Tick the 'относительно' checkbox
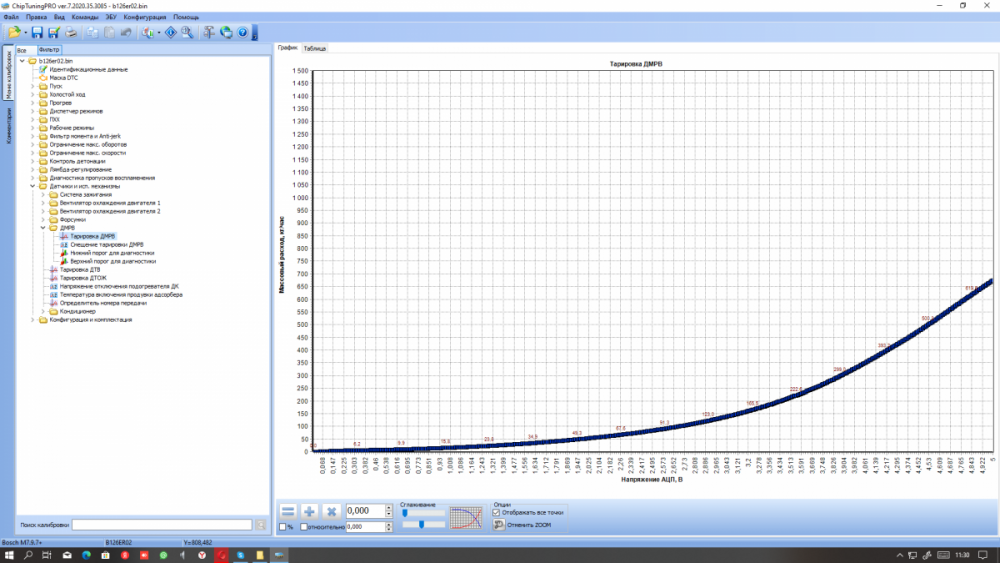Viewport: 1000px width, 563px height. (x=304, y=527)
